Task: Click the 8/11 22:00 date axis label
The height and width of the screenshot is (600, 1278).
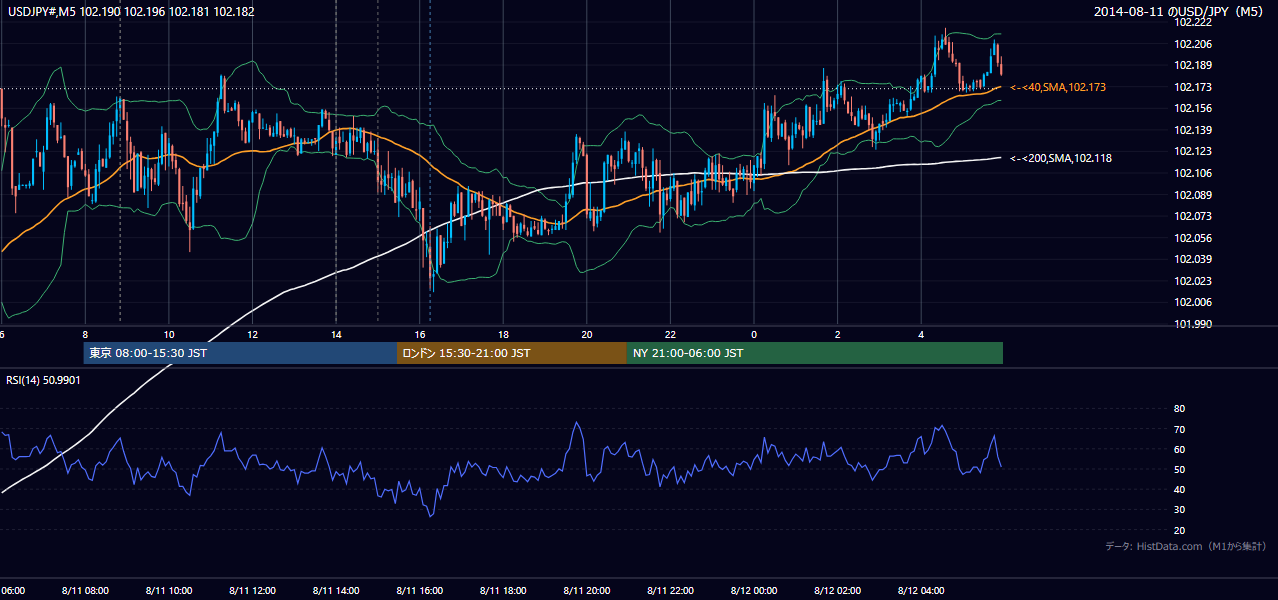Action: [670, 591]
